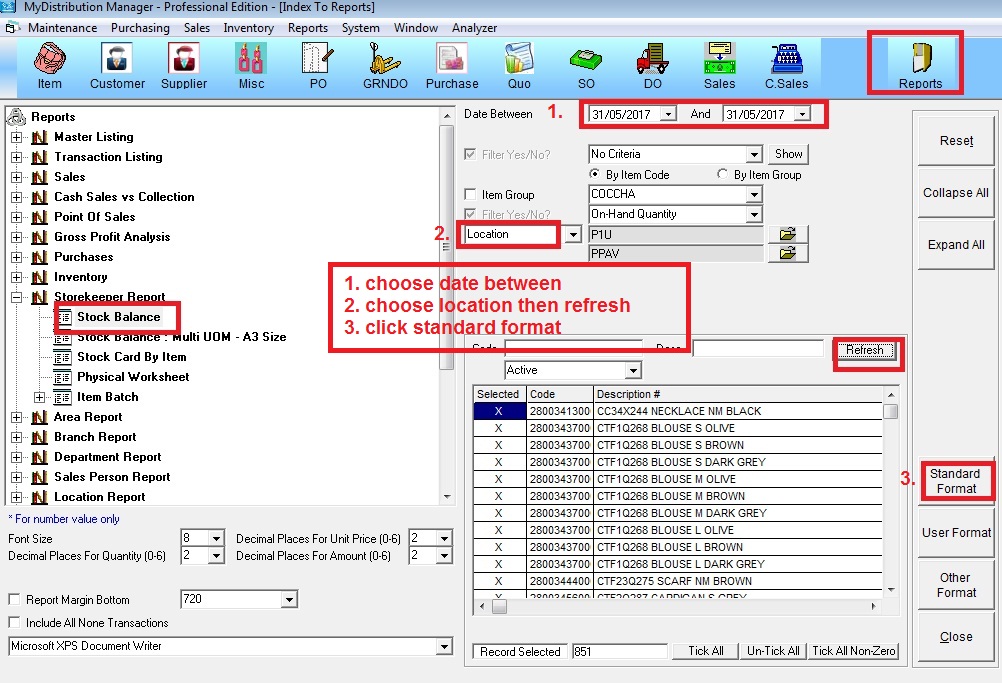This screenshot has width=1002, height=683.
Task: Click the Refresh button
Action: pos(865,351)
